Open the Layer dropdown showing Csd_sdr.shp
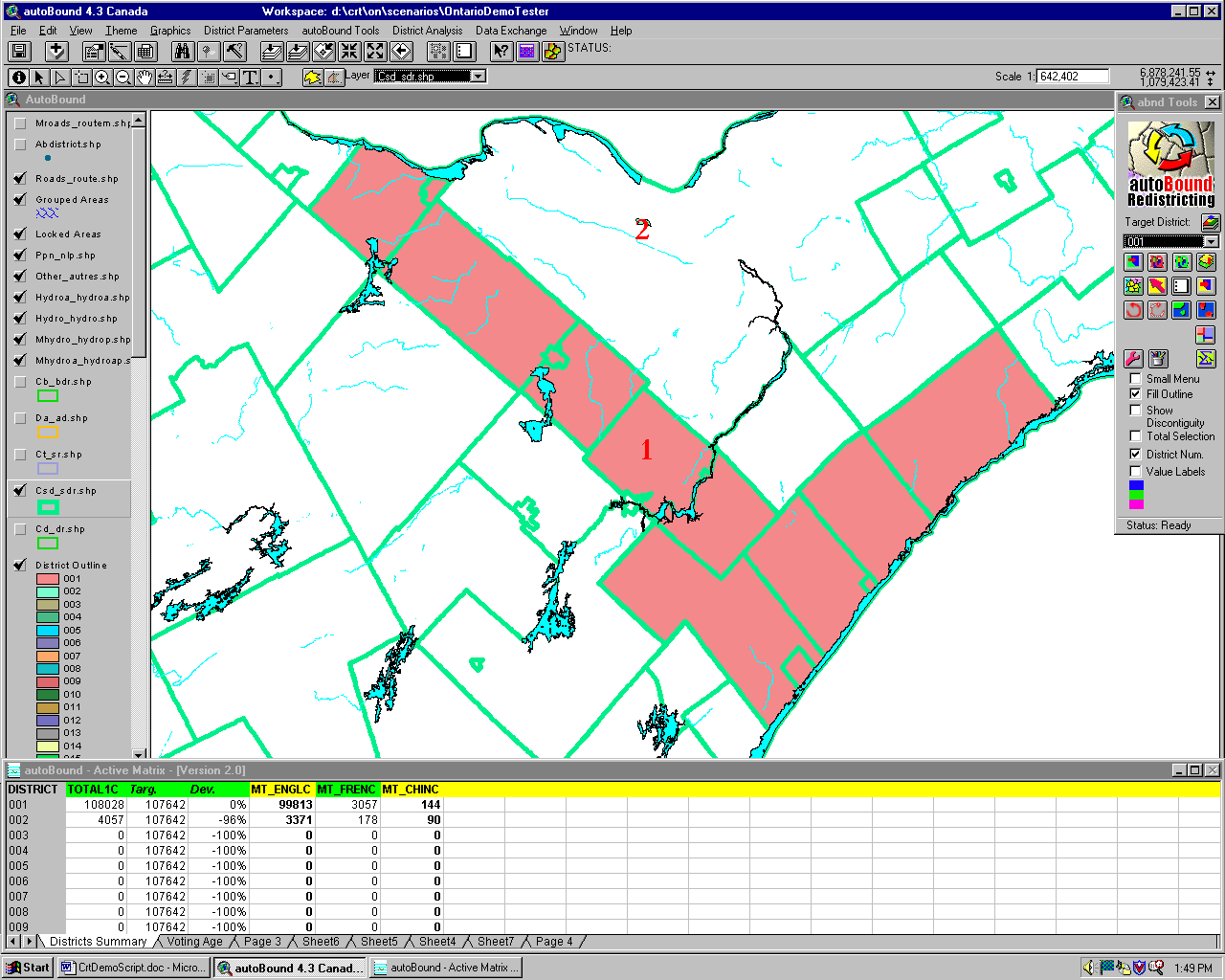Viewport: 1225px width, 980px height. pyautogui.click(x=478, y=77)
